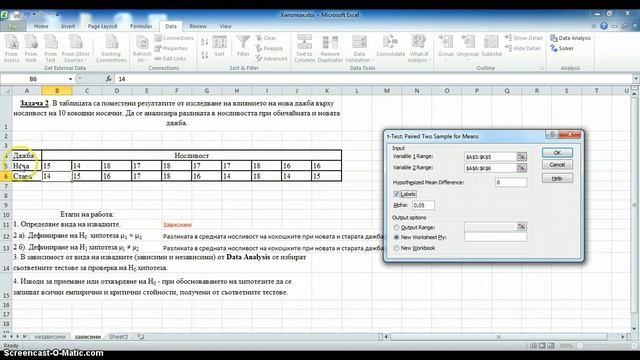This screenshot has width=640, height=360.
Task: Click Existing Connections icon
Action: tap(111, 49)
